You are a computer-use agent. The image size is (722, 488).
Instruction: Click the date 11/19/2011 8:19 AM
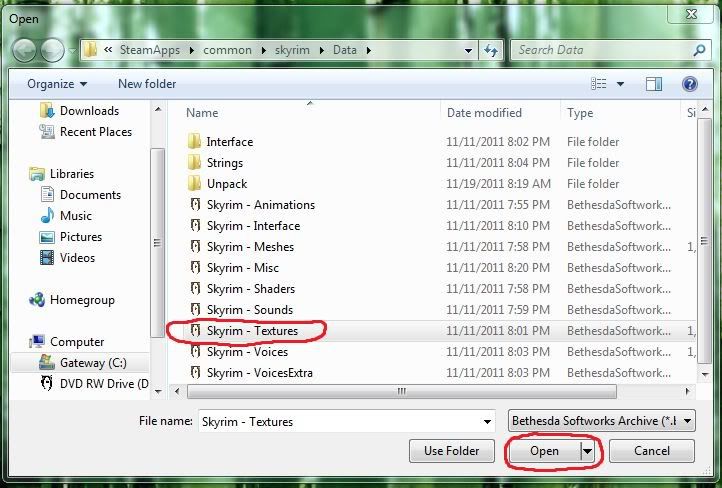point(498,184)
